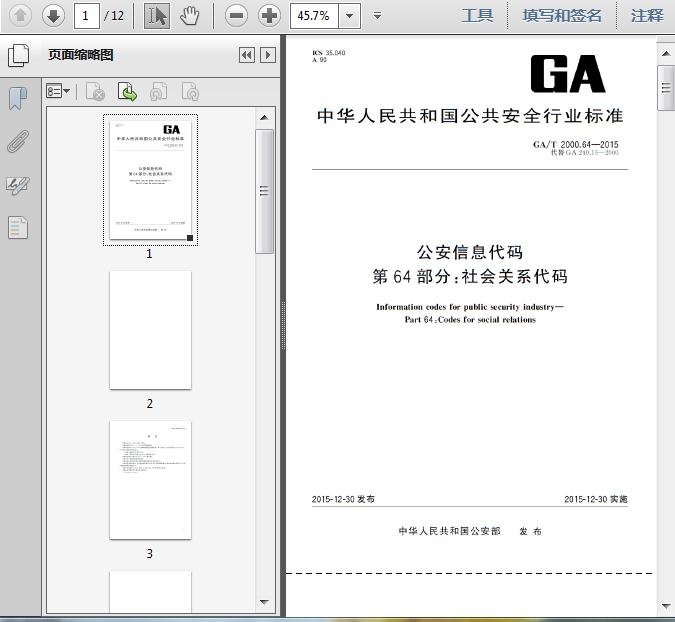Click the document scrollbar down arrow

click(x=666, y=606)
